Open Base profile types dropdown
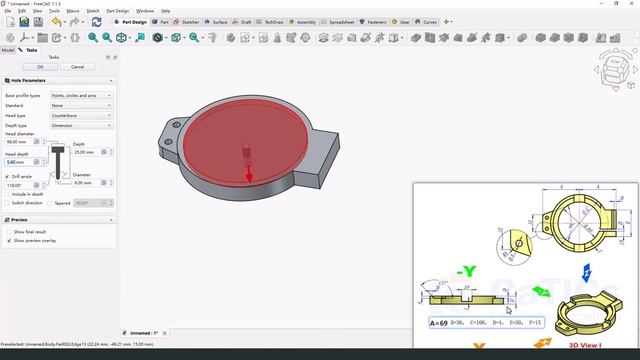Viewport: 640px width, 360px height. [x=81, y=96]
